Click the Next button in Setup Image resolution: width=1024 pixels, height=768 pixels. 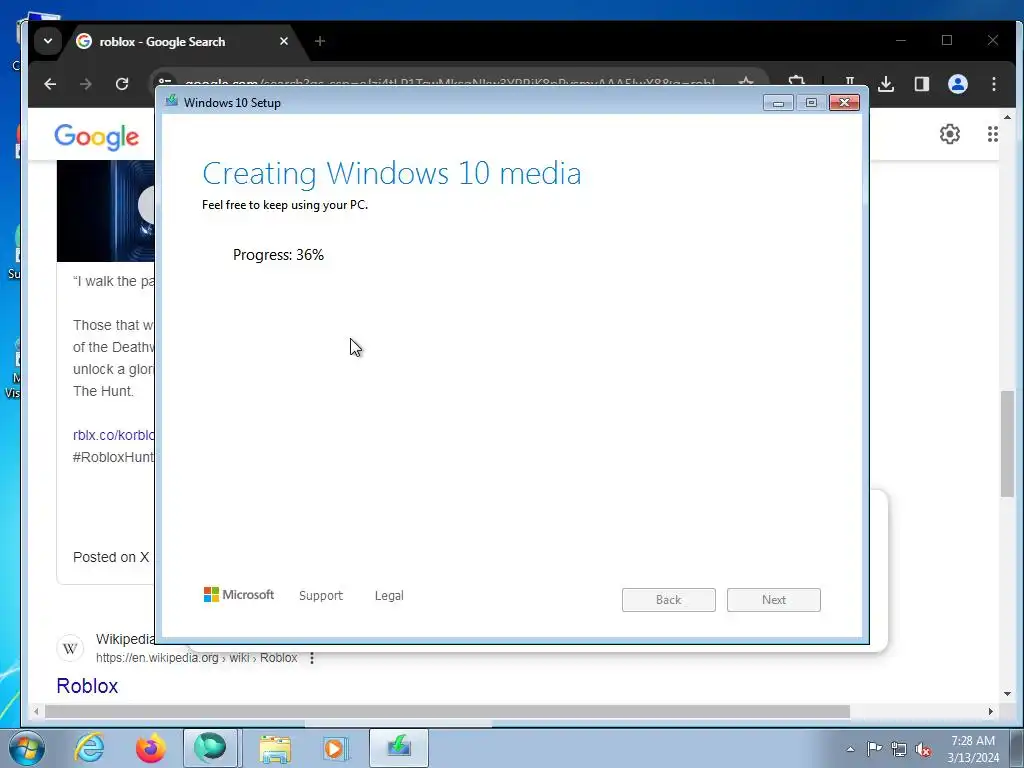[x=773, y=600]
